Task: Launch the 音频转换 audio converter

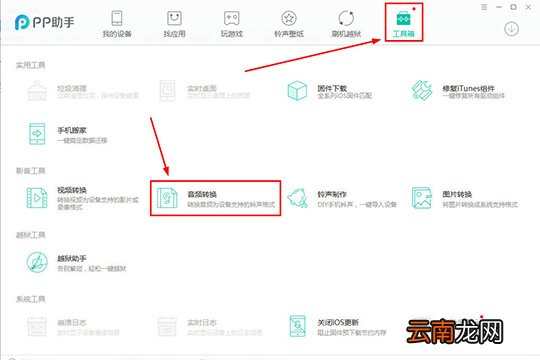Action: pos(216,198)
